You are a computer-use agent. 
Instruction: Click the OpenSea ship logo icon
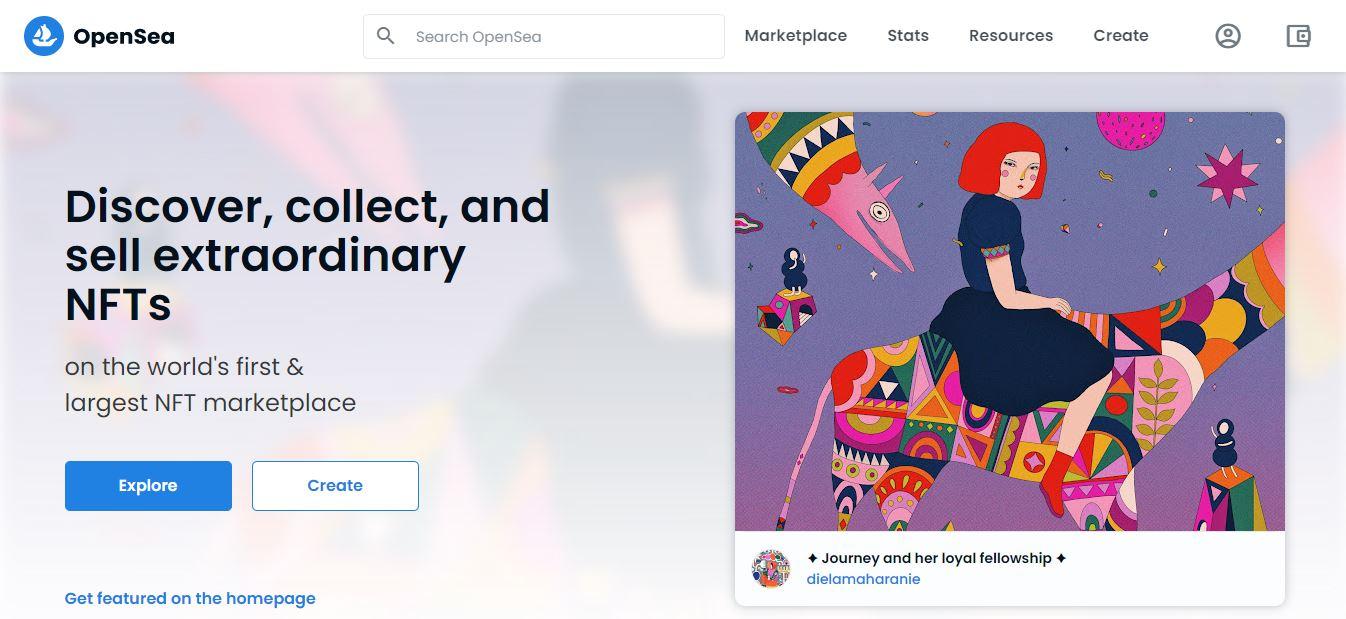[43, 36]
